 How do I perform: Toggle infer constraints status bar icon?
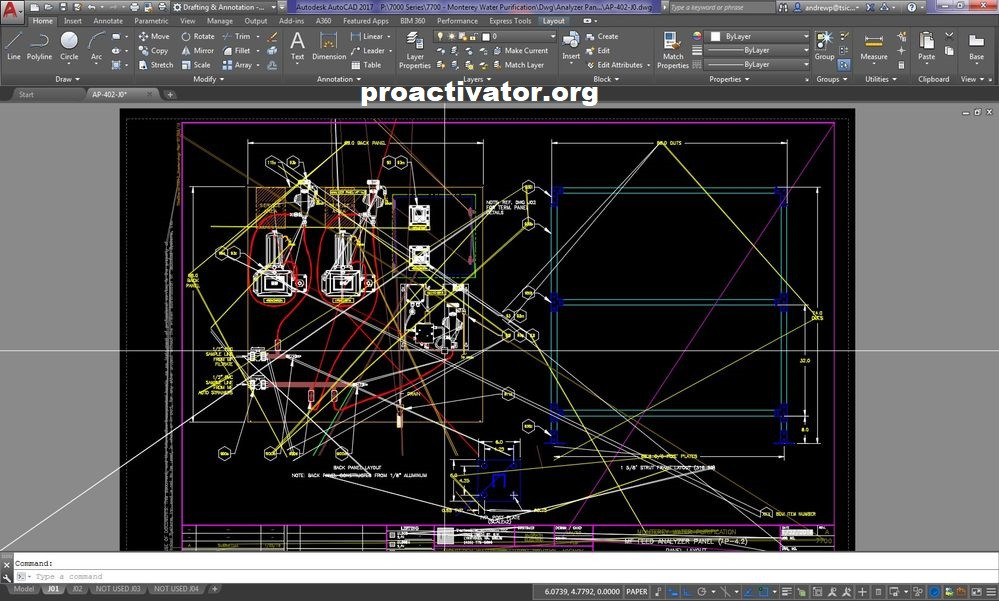(658, 591)
